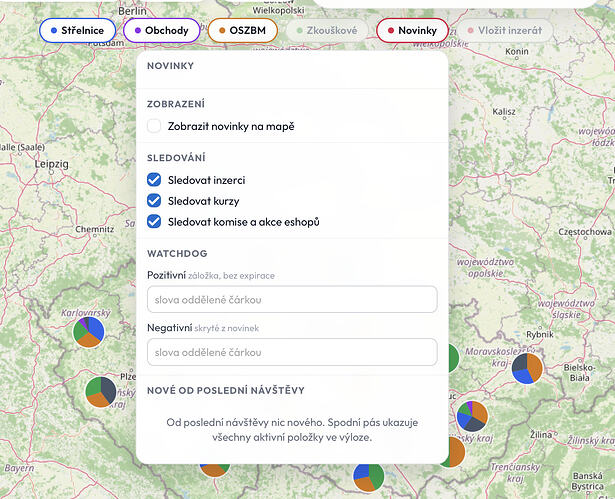Screen dimensions: 615x499
Task: Check Zobrazit novinky na mapě
Action: point(154,126)
